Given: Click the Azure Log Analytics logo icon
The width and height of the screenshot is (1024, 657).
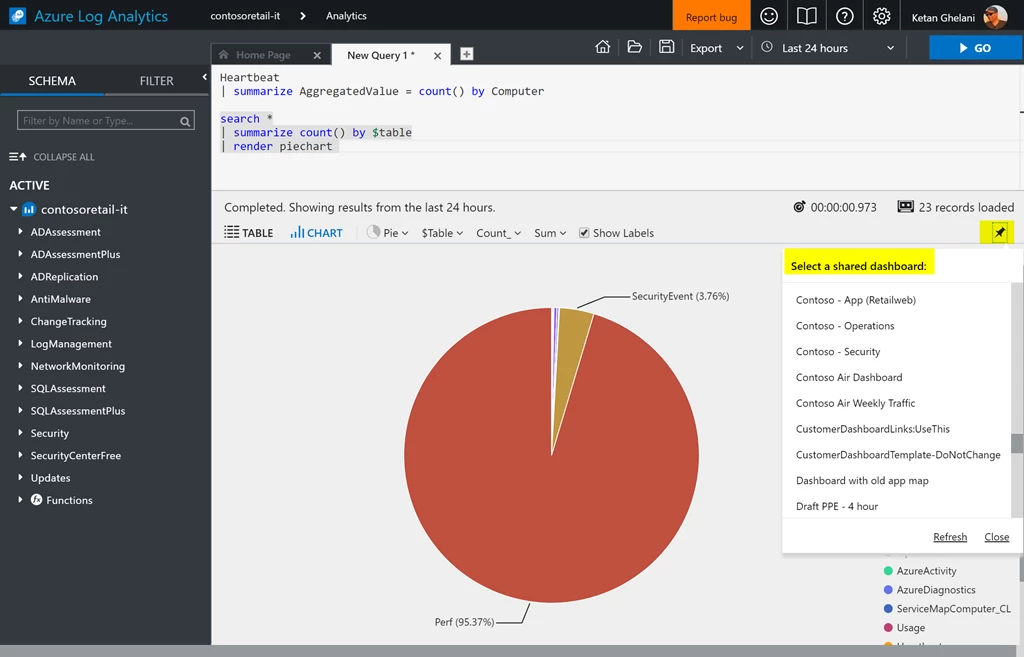Looking at the screenshot, I should click(x=18, y=16).
